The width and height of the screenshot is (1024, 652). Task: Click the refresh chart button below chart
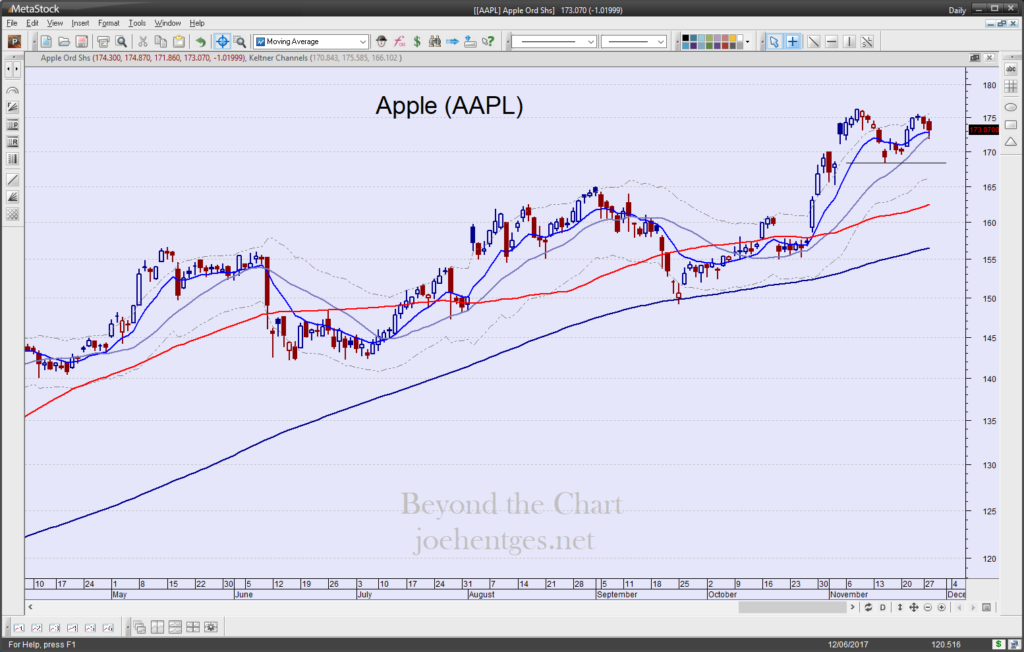tap(868, 608)
